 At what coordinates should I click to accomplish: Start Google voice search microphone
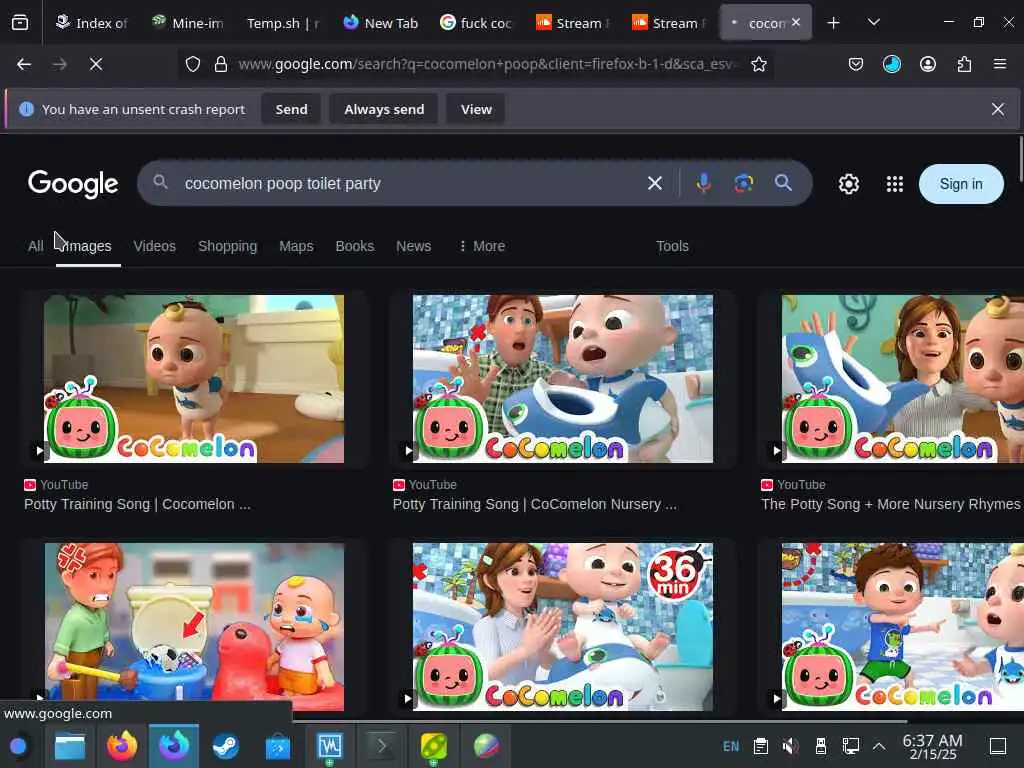703,184
